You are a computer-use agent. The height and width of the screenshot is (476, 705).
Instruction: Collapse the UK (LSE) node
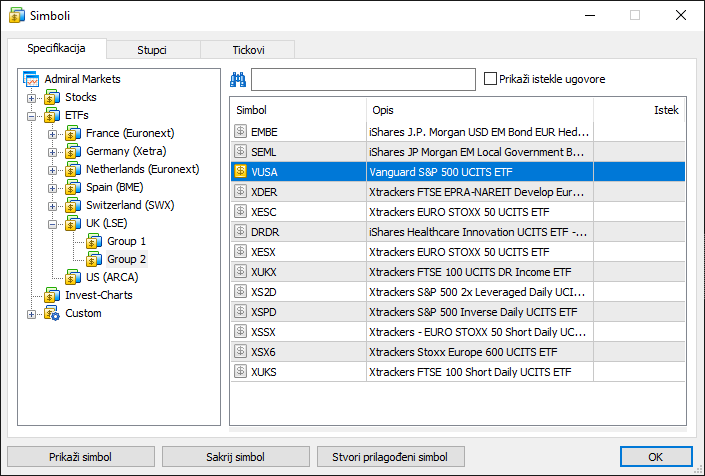point(52,224)
